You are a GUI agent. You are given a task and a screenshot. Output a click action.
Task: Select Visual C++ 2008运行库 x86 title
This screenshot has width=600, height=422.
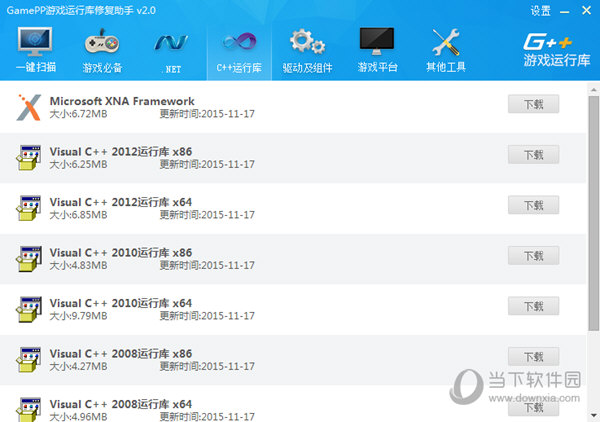121,354
